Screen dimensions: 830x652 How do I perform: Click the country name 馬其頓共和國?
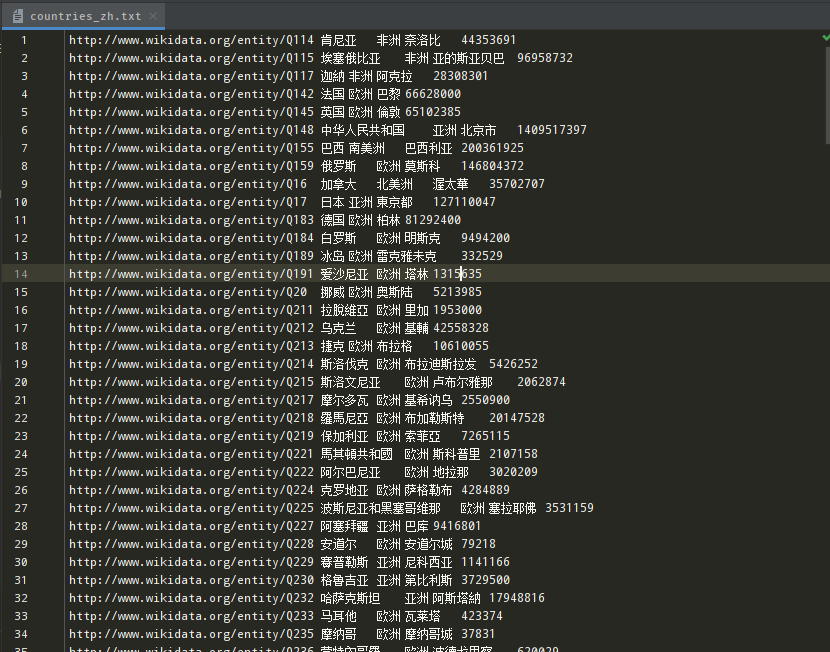(357, 454)
